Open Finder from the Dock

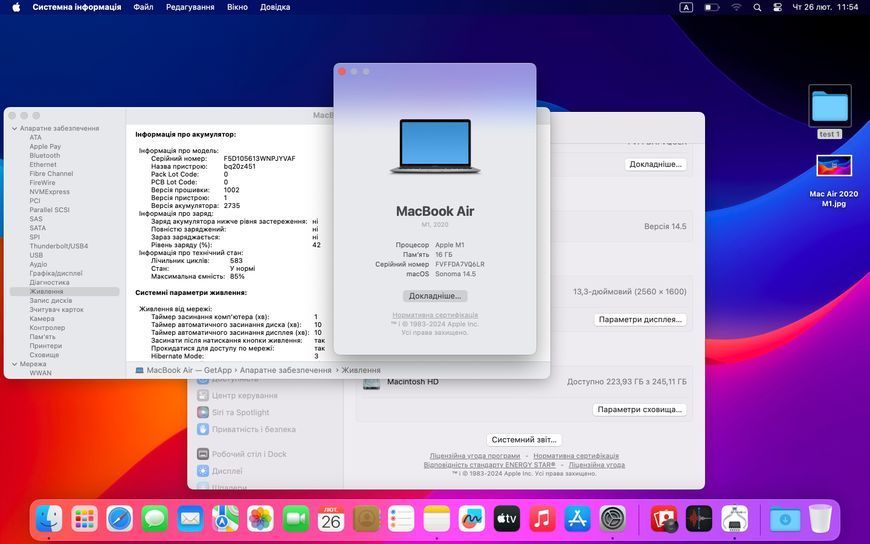(49, 519)
